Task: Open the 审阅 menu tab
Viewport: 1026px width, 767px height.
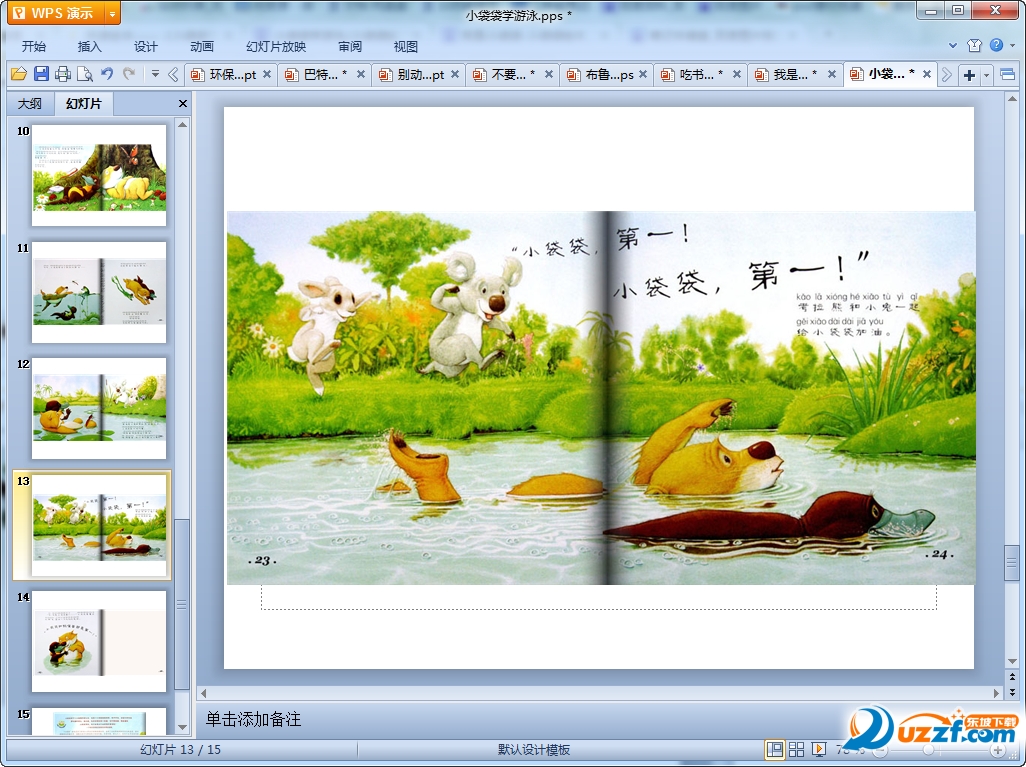Action: (x=350, y=46)
